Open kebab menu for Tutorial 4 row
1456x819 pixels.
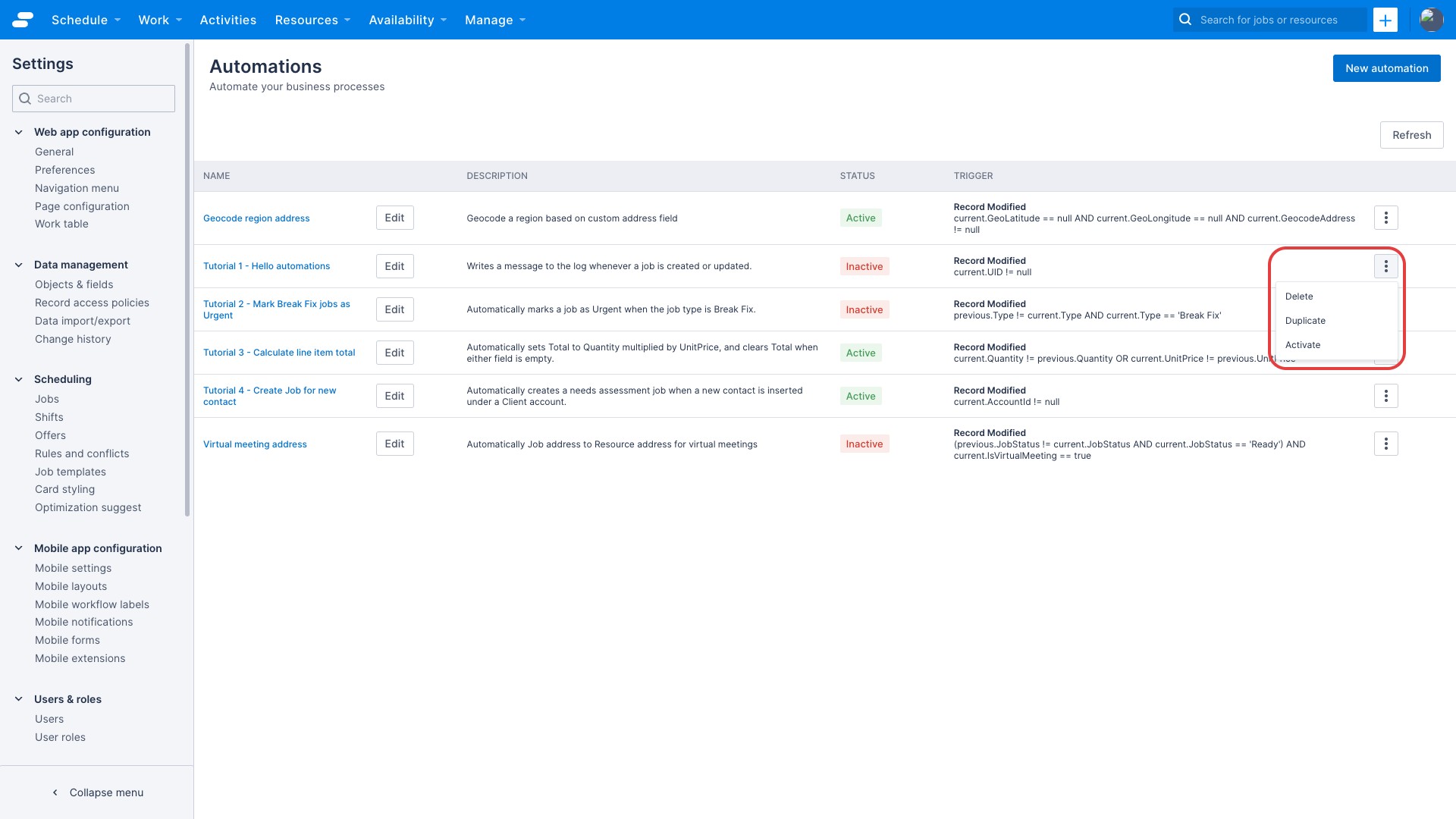[x=1385, y=396]
